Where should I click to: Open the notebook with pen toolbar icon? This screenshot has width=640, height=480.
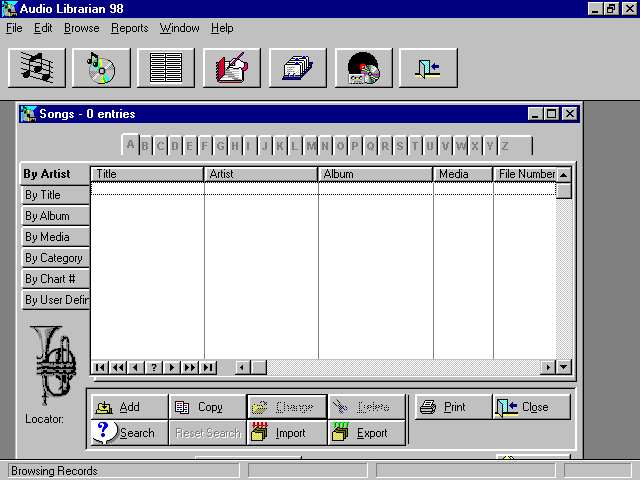click(232, 68)
